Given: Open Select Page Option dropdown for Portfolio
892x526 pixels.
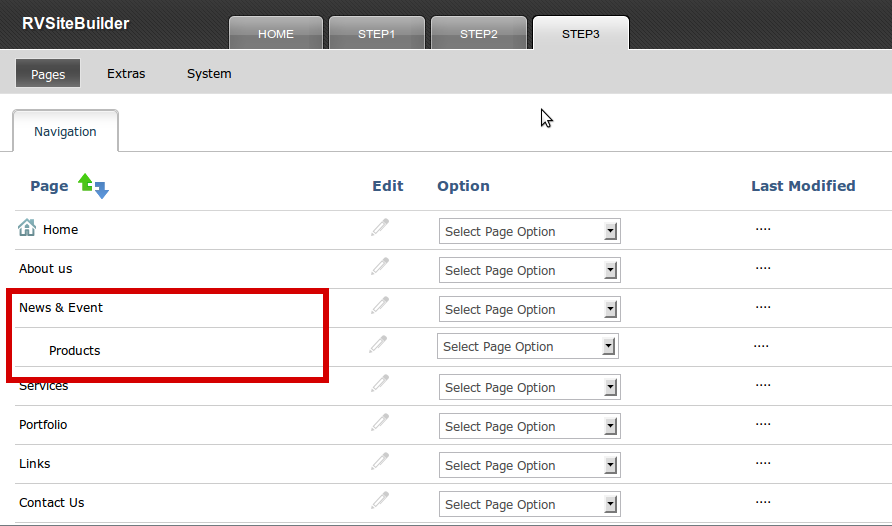Looking at the screenshot, I should (x=530, y=426).
